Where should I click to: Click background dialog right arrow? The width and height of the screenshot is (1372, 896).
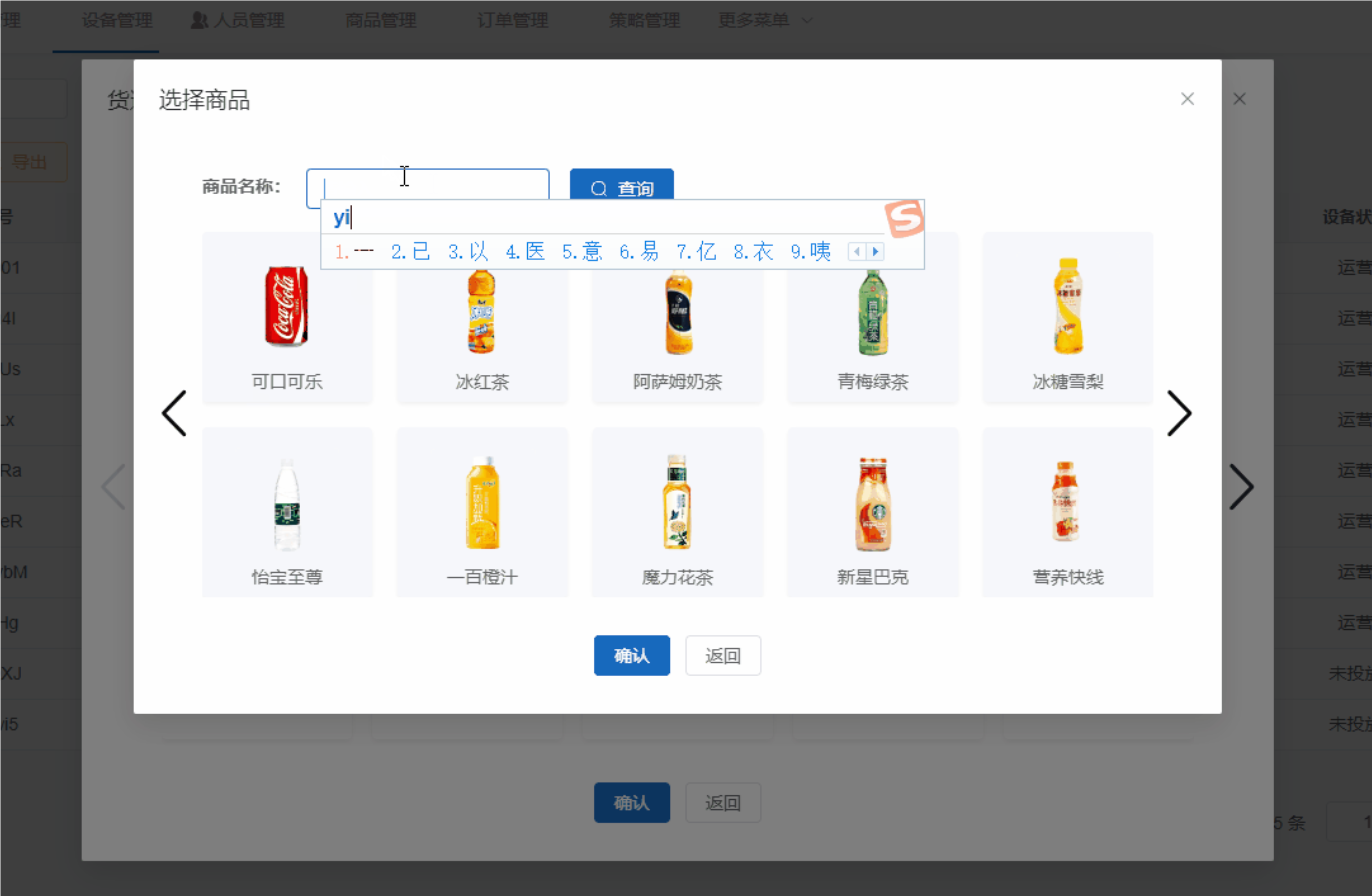(1241, 487)
